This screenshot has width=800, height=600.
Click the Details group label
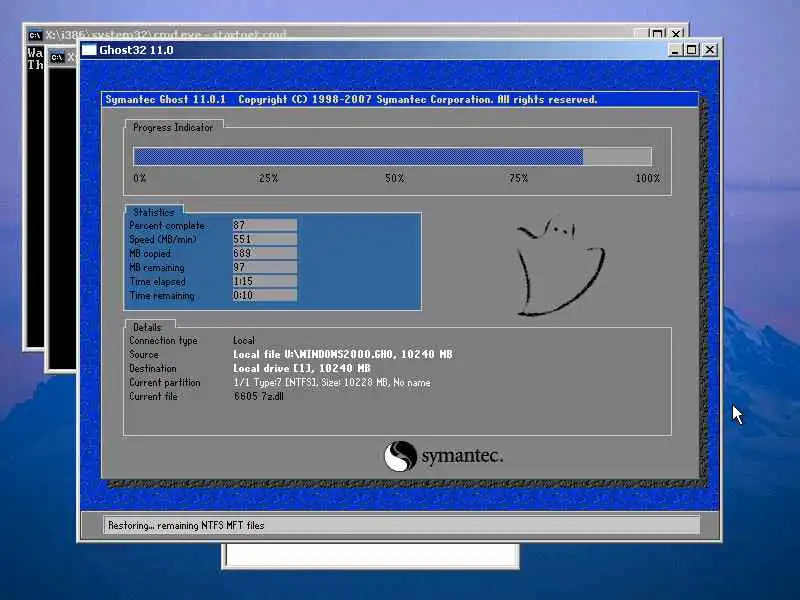pyautogui.click(x=147, y=327)
